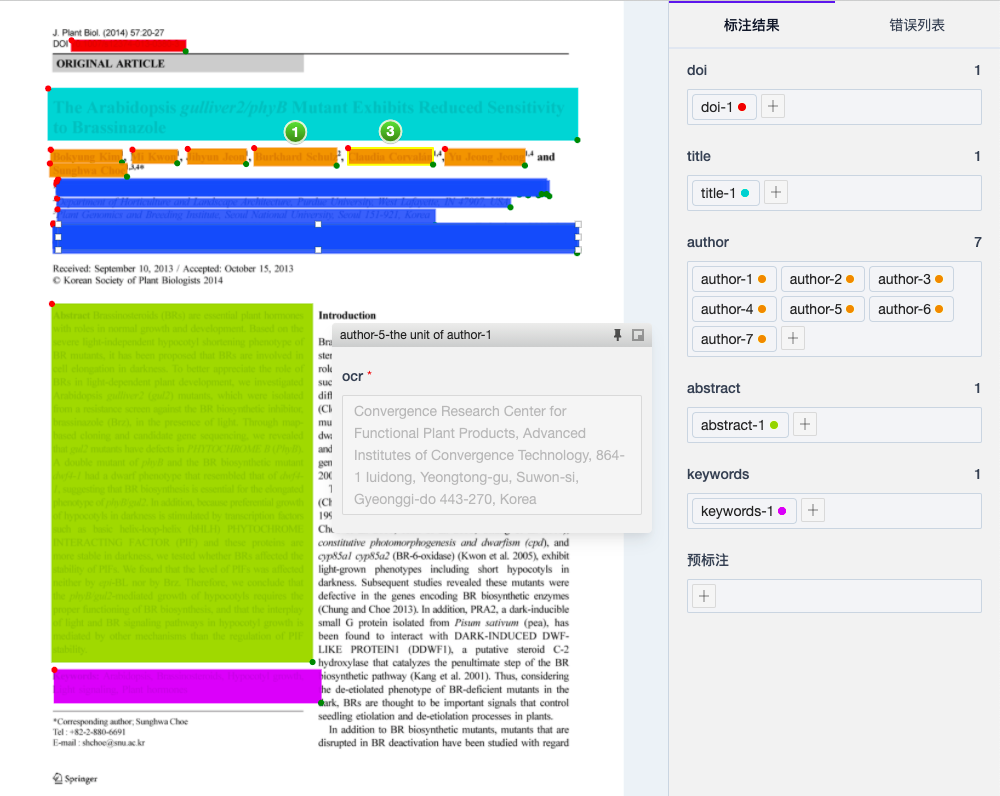Click the popup title 'author-5-the unit of author-1'

pyautogui.click(x=416, y=335)
